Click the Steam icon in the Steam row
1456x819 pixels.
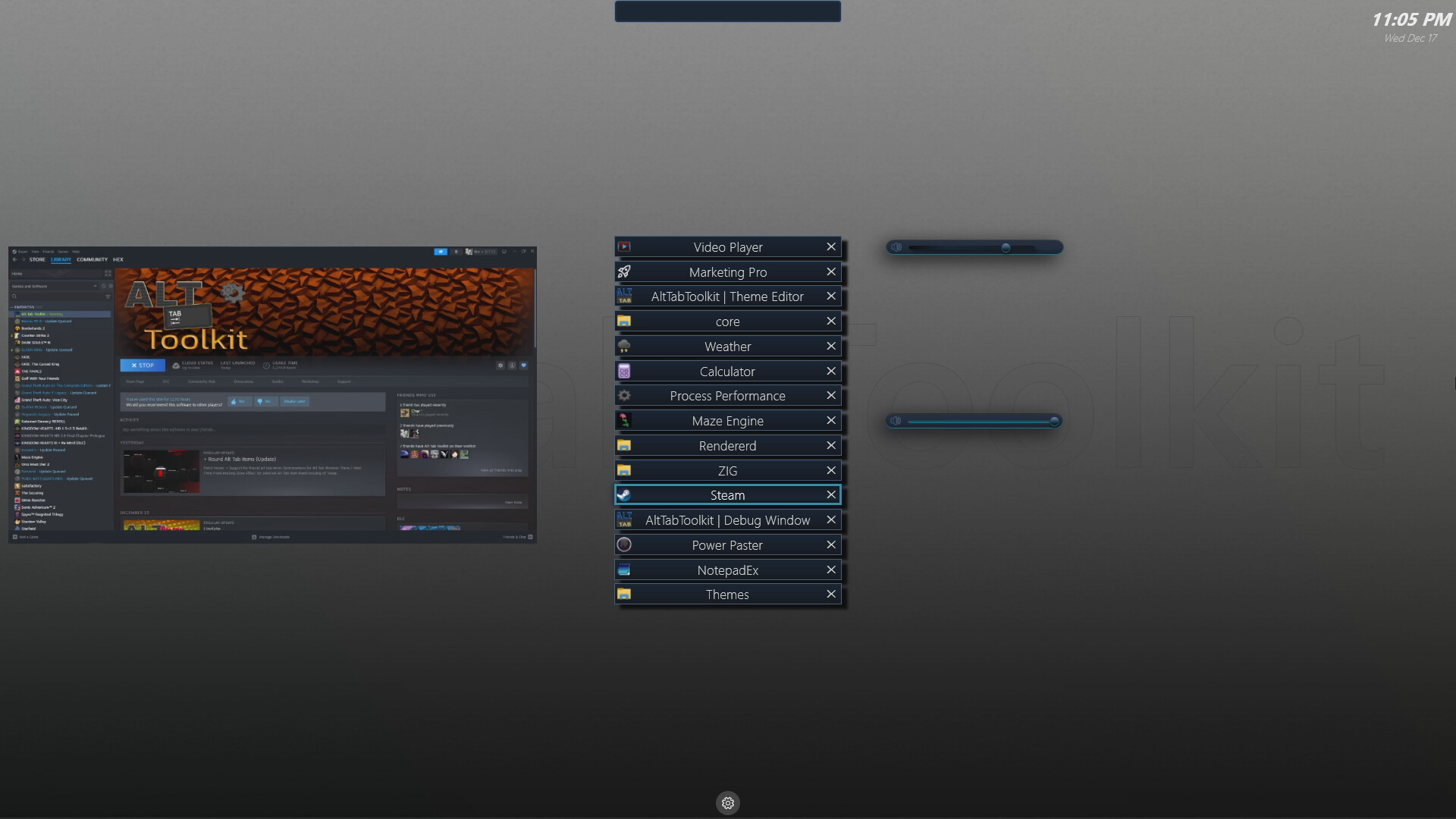click(x=624, y=494)
